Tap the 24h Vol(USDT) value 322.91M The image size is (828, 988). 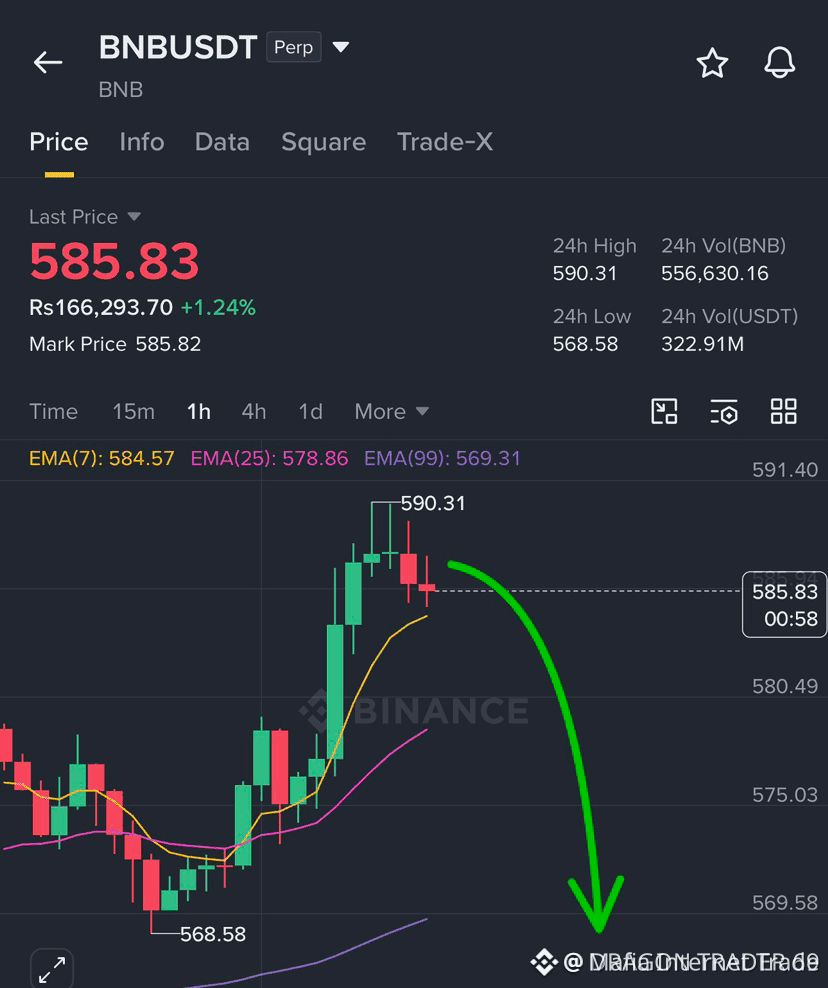click(x=702, y=344)
